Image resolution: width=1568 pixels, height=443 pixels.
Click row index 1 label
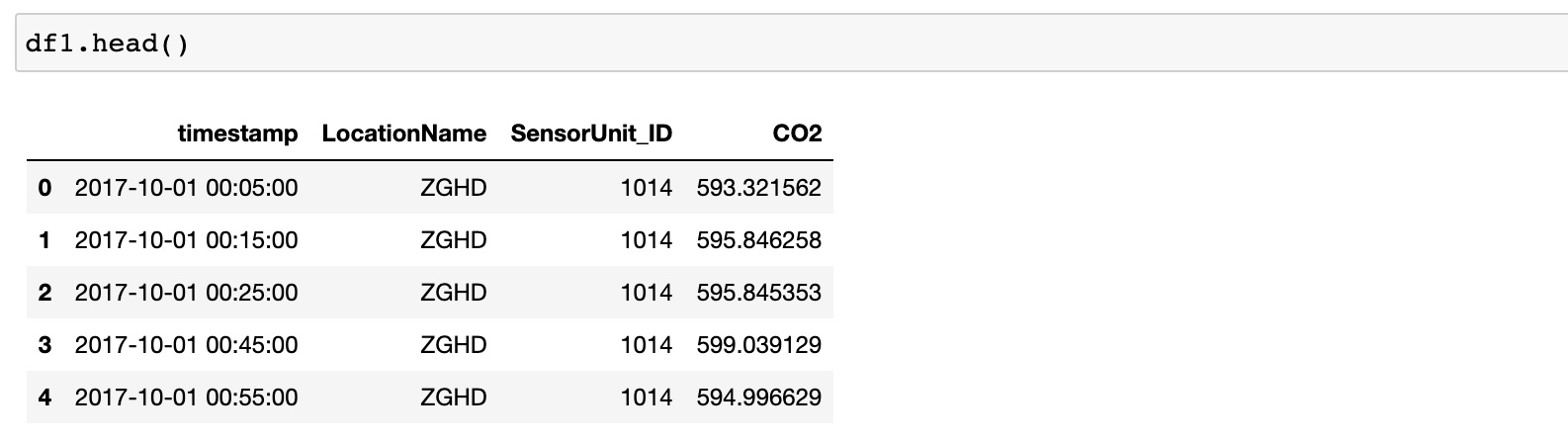tap(44, 240)
